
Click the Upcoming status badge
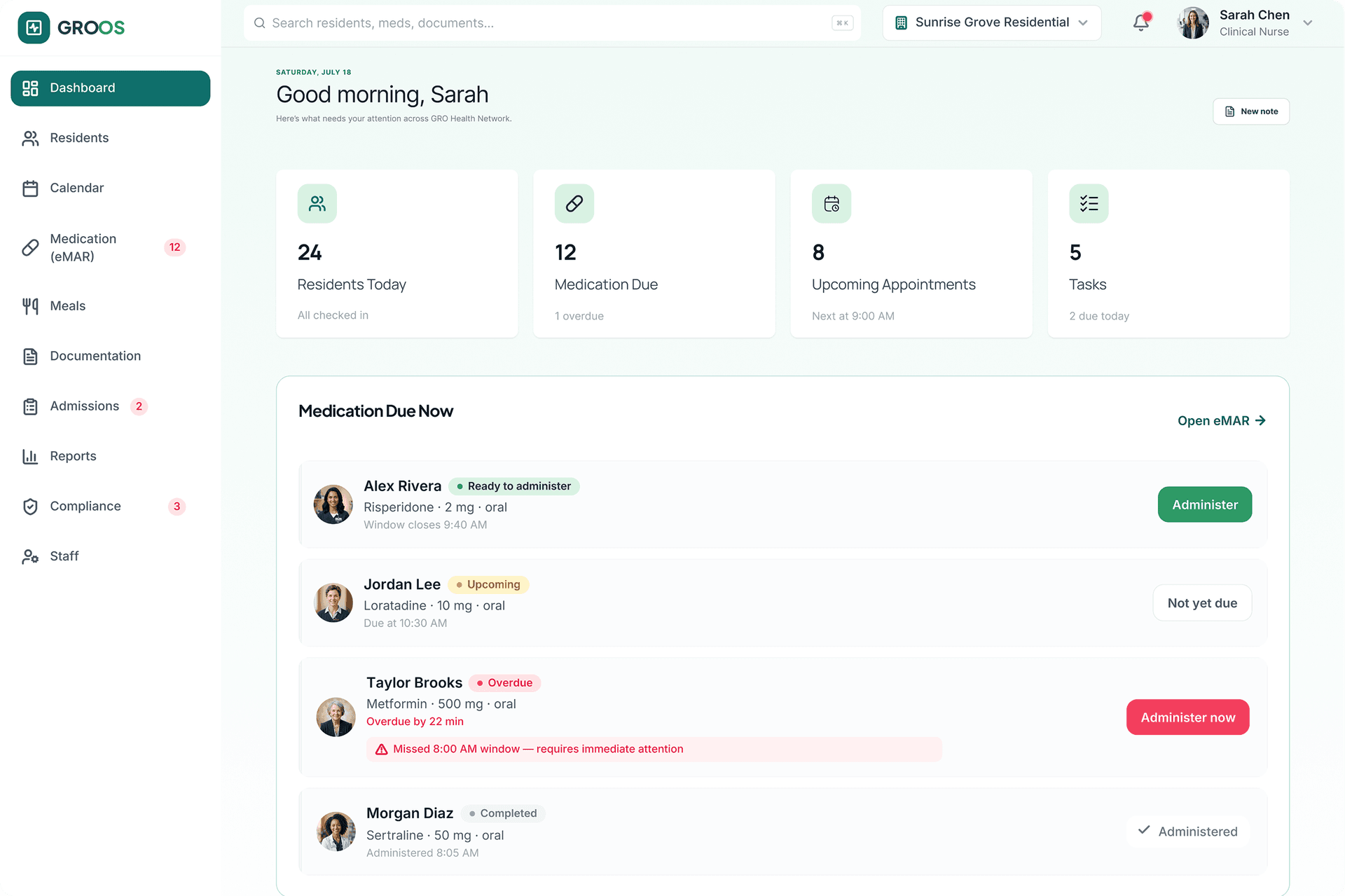click(488, 584)
